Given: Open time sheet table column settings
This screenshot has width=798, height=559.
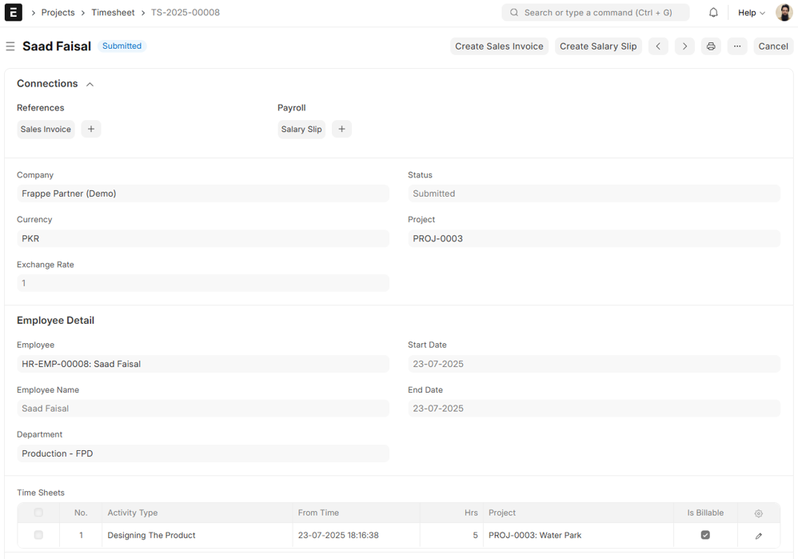Looking at the screenshot, I should [x=758, y=513].
